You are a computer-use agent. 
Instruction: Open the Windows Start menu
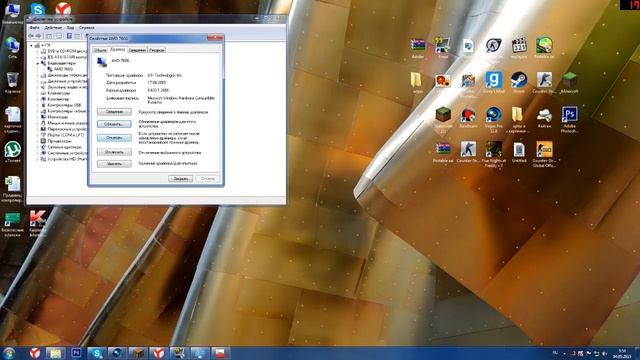click(9, 353)
